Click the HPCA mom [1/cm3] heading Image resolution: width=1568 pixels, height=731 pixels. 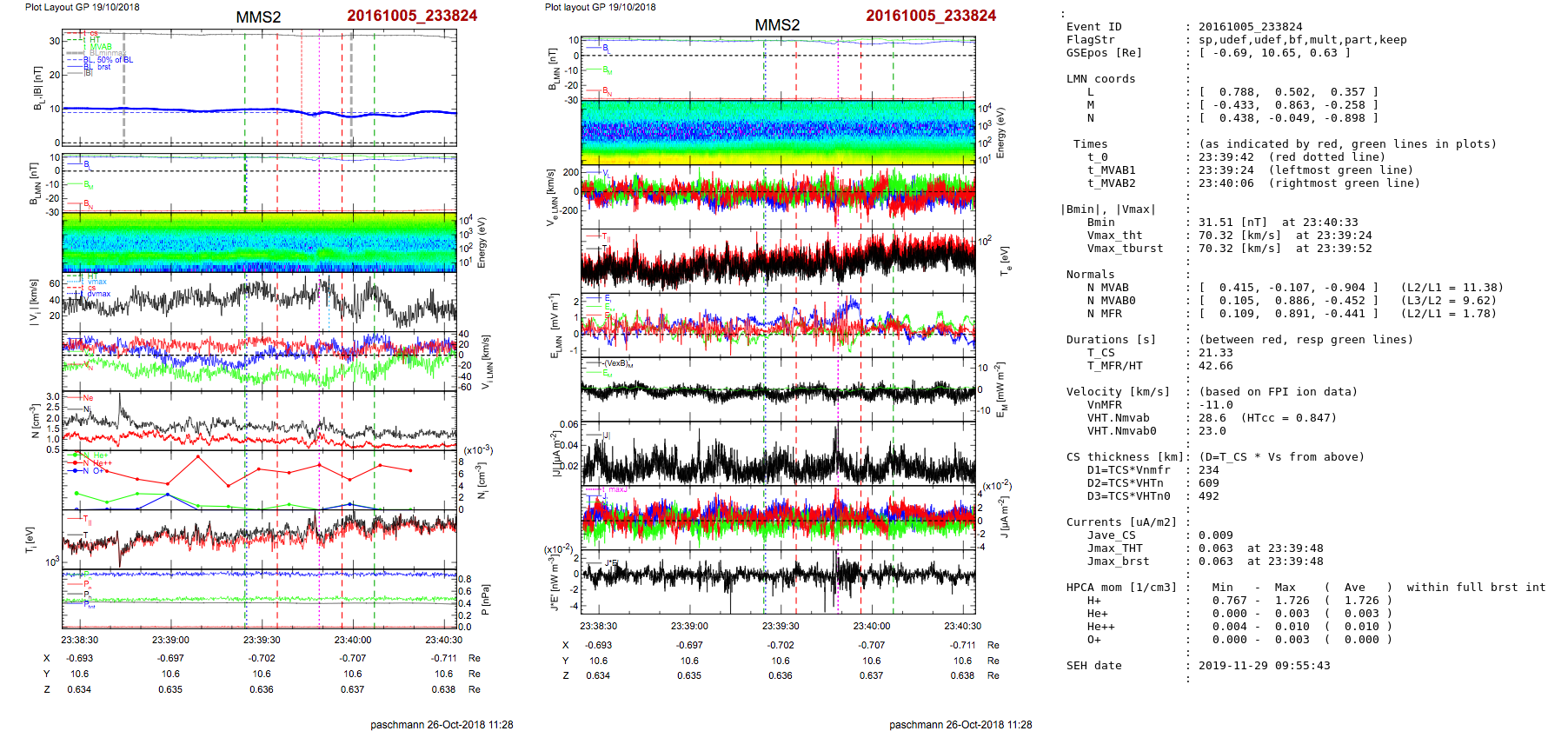point(1121,588)
